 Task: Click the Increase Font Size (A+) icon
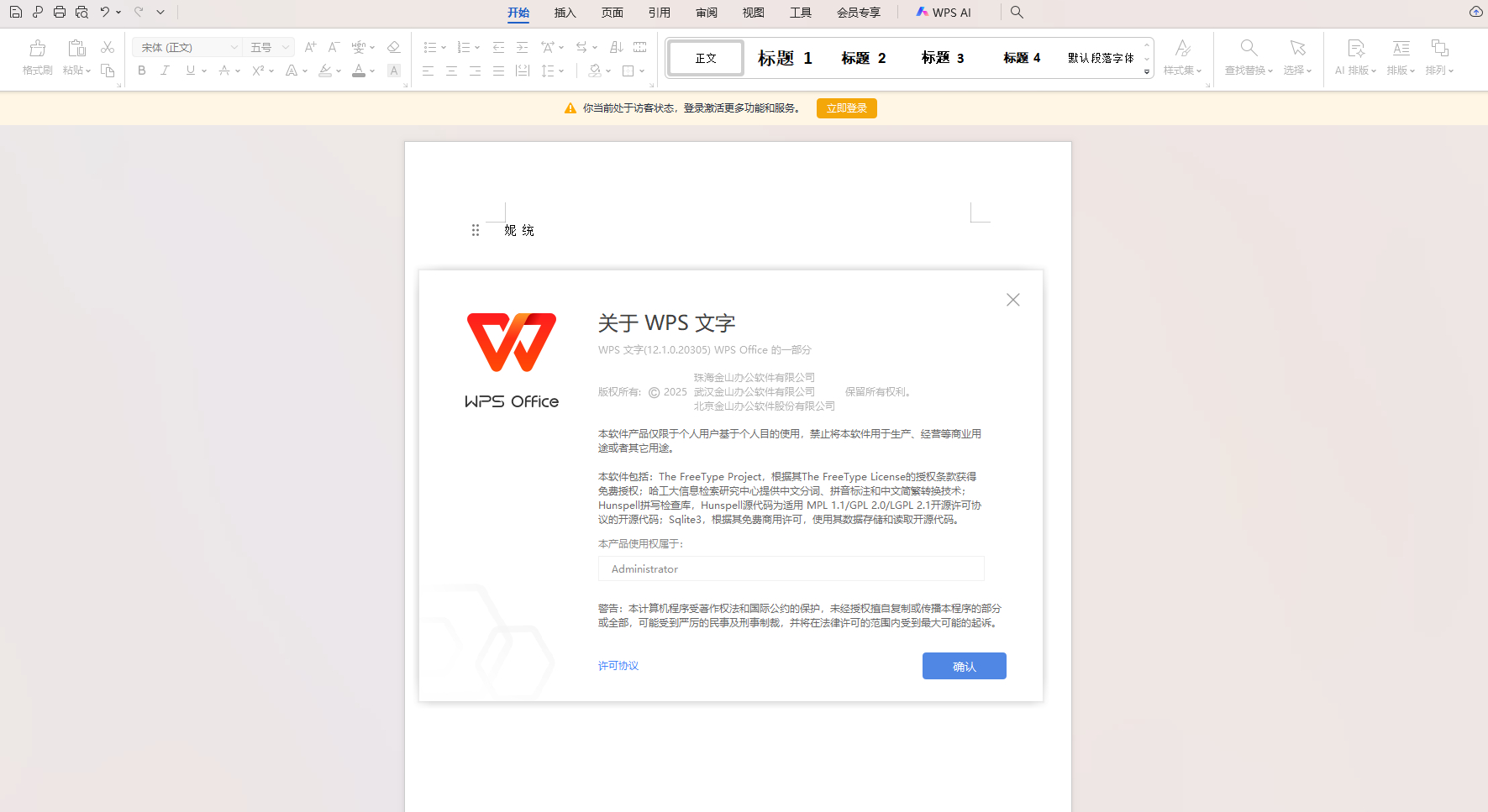click(x=310, y=47)
